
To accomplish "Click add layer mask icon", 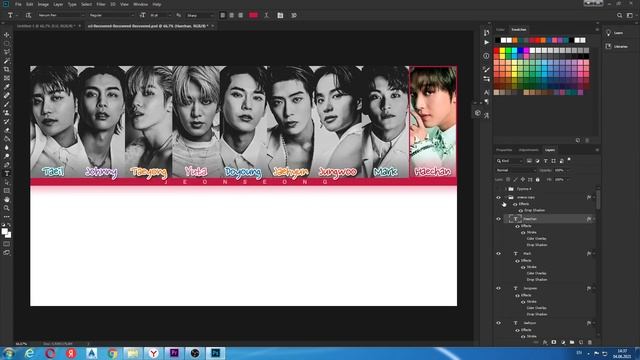I will coord(554,342).
